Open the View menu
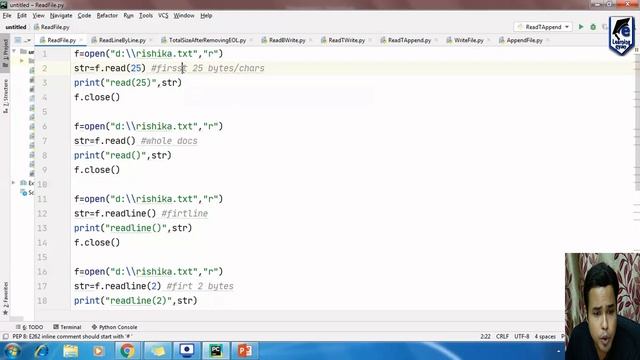The height and width of the screenshot is (360, 640). click(x=38, y=16)
